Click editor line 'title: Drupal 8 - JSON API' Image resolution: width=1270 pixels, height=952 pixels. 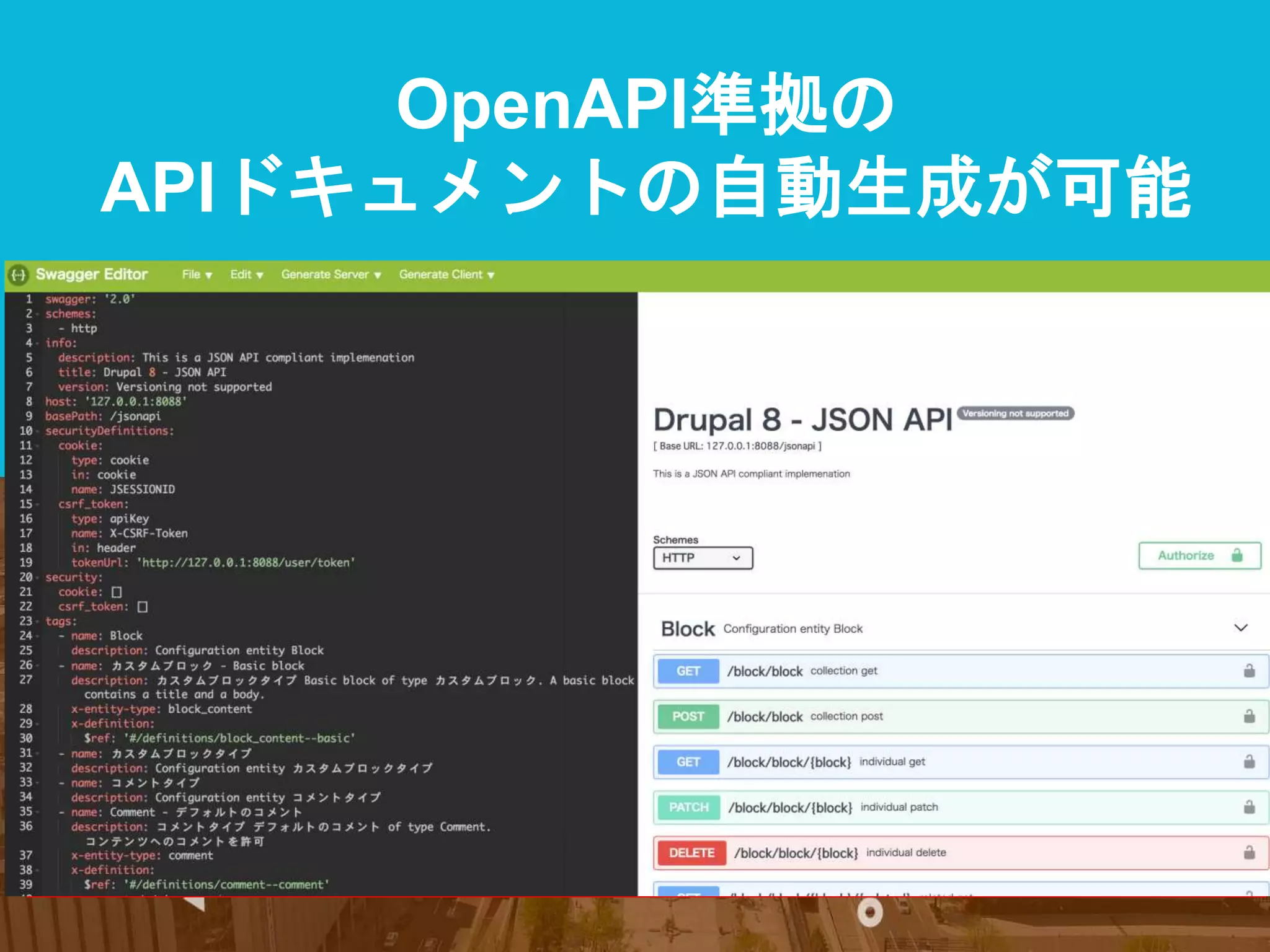[x=142, y=372]
